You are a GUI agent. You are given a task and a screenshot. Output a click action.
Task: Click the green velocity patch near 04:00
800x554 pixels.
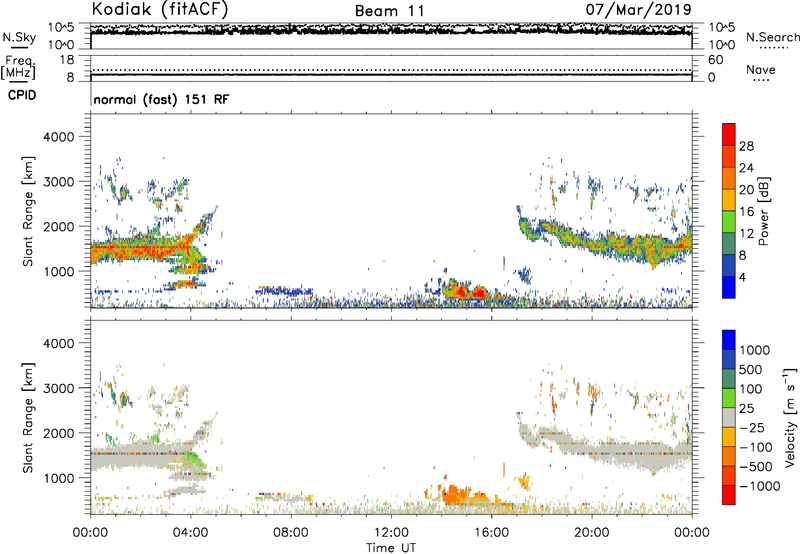195,459
